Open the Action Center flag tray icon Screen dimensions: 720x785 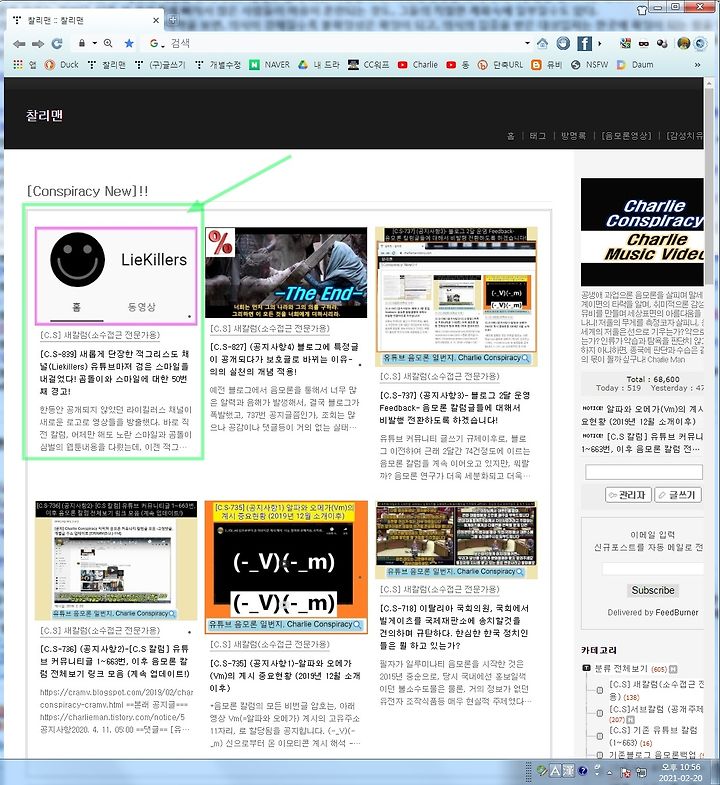click(x=625, y=772)
